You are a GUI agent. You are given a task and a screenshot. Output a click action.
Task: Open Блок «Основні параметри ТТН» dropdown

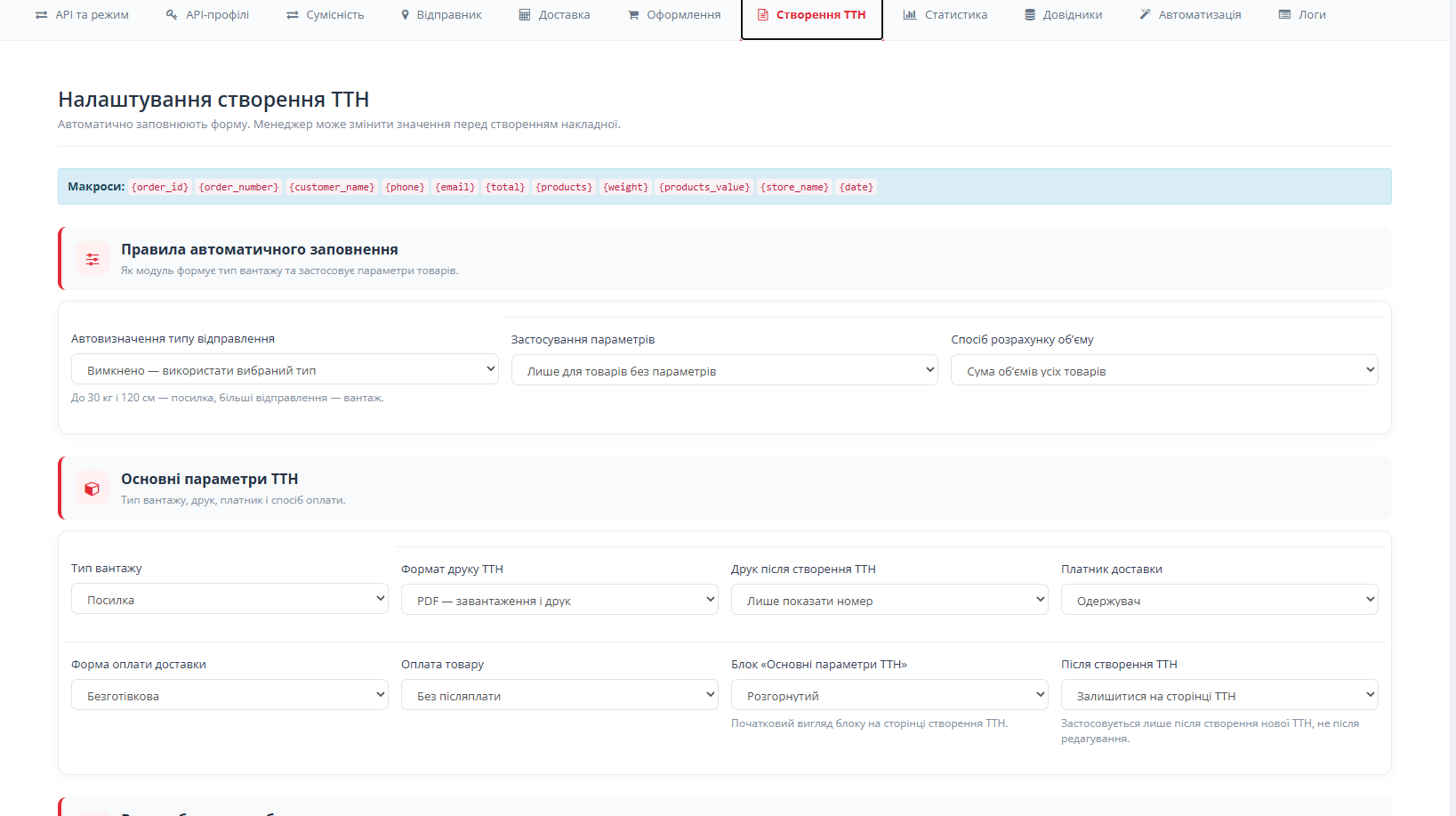(x=889, y=696)
